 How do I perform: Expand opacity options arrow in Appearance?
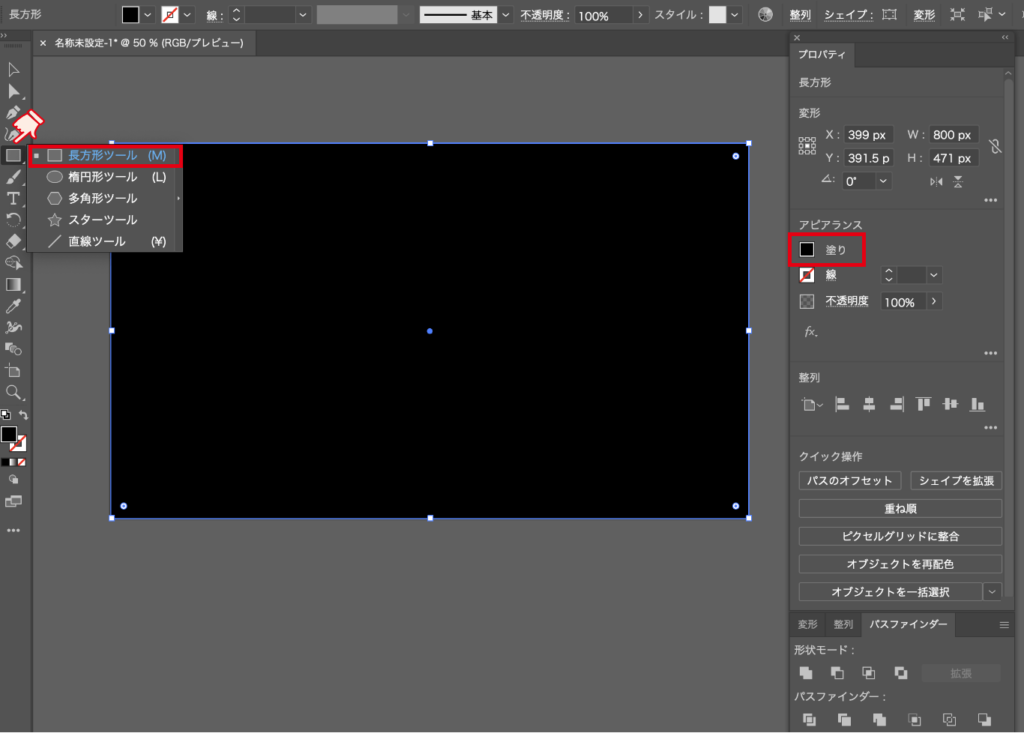(x=934, y=301)
